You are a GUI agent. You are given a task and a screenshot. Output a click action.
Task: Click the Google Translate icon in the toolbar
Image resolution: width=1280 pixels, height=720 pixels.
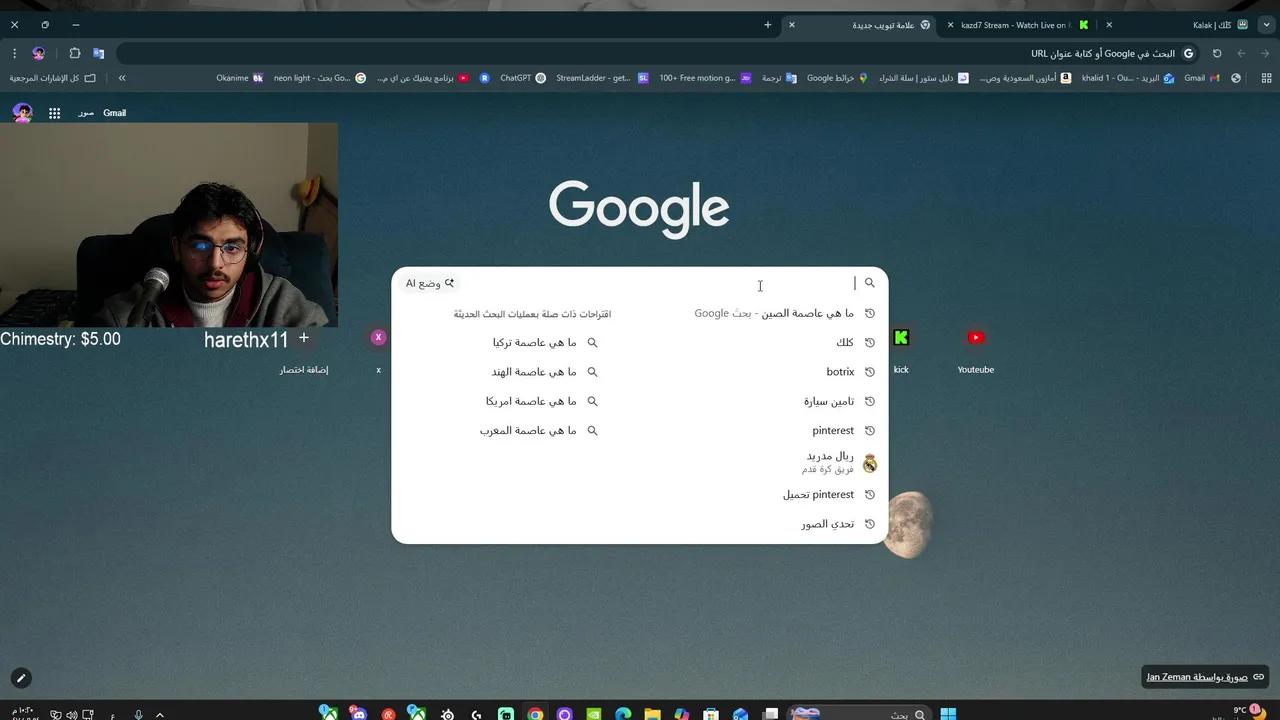click(x=98, y=53)
